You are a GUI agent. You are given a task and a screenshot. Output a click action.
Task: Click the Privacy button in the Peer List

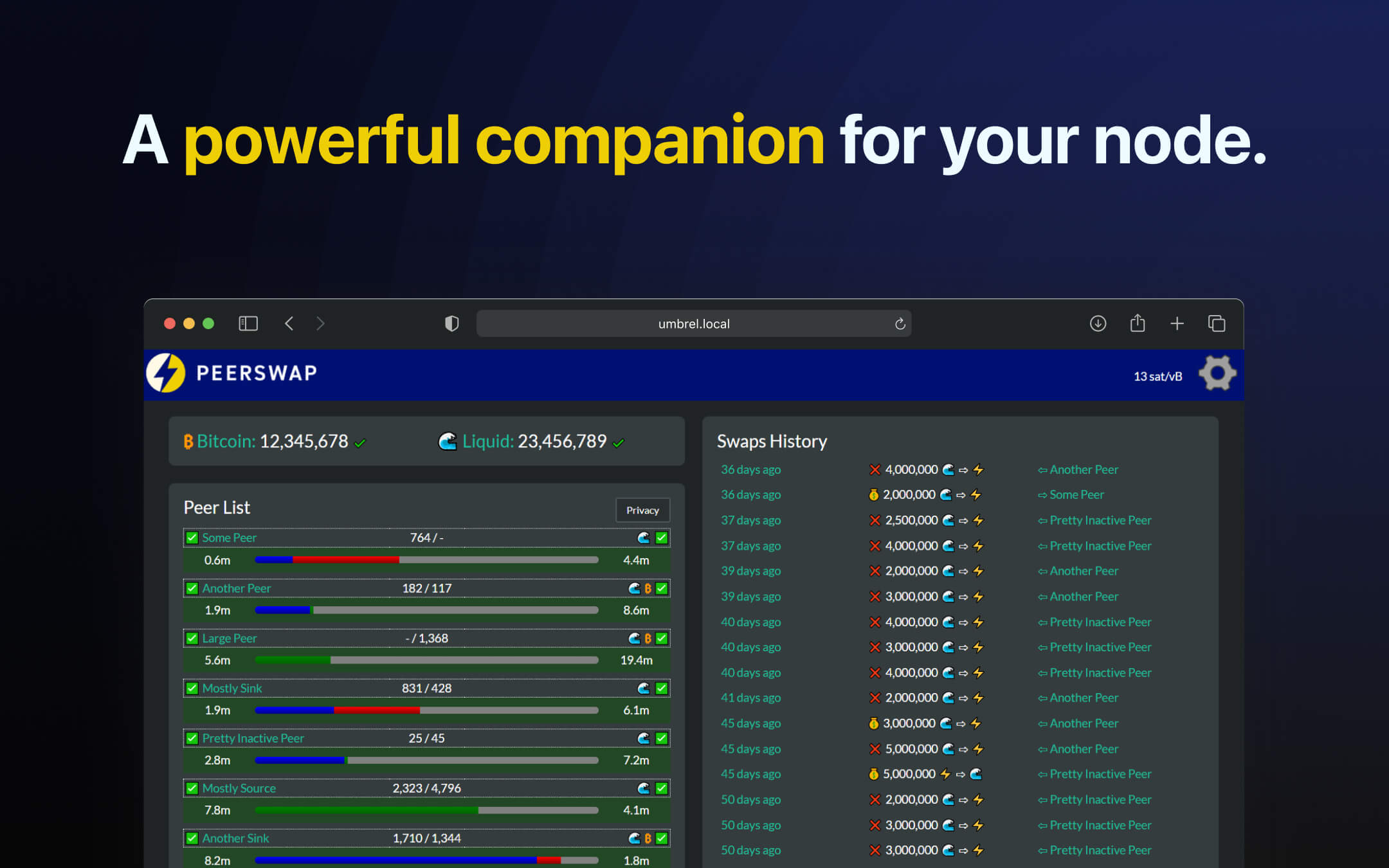(x=642, y=510)
